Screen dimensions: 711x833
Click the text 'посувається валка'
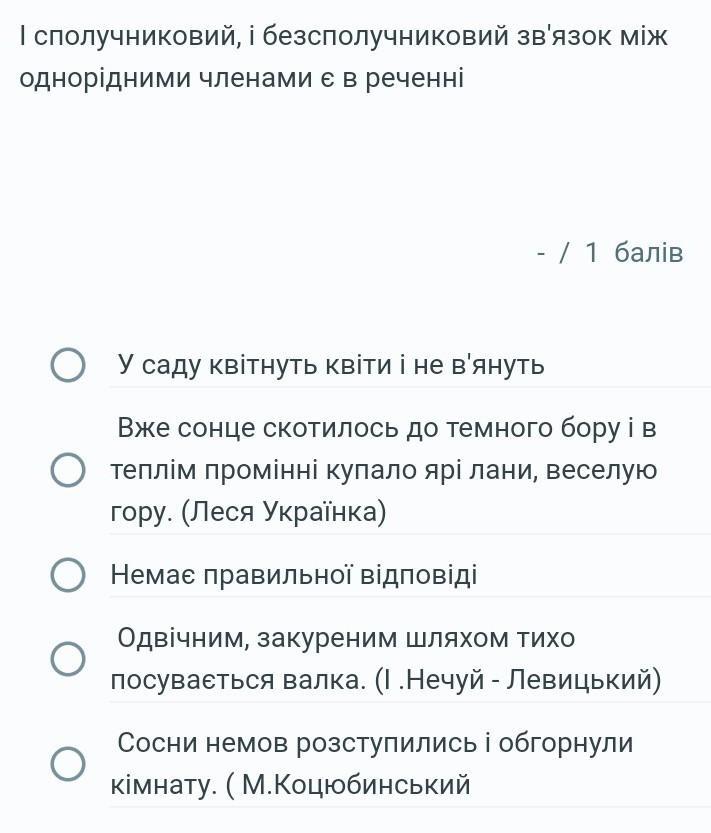click(239, 679)
